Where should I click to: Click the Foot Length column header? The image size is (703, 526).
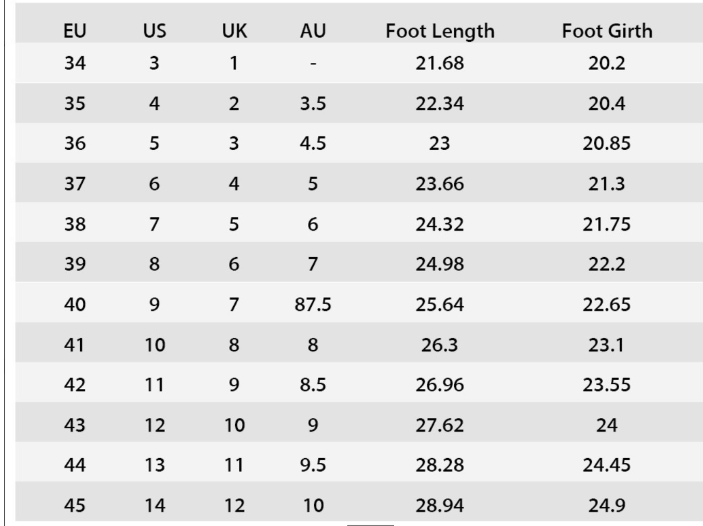[x=440, y=31]
